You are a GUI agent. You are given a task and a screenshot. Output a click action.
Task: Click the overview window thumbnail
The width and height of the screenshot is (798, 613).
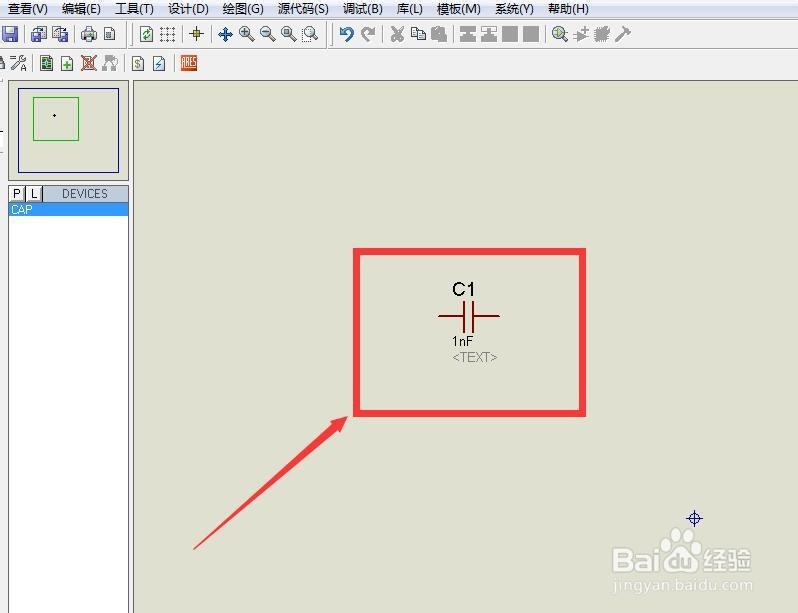click(68, 130)
